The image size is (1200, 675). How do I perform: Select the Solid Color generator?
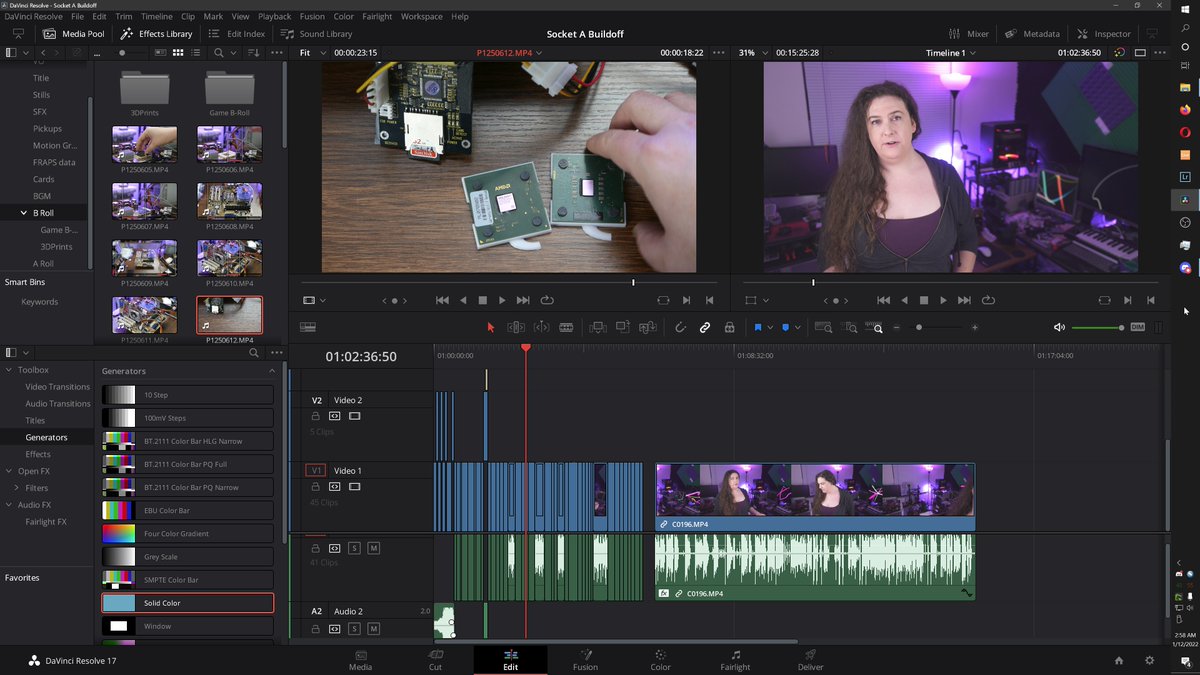[x=187, y=603]
